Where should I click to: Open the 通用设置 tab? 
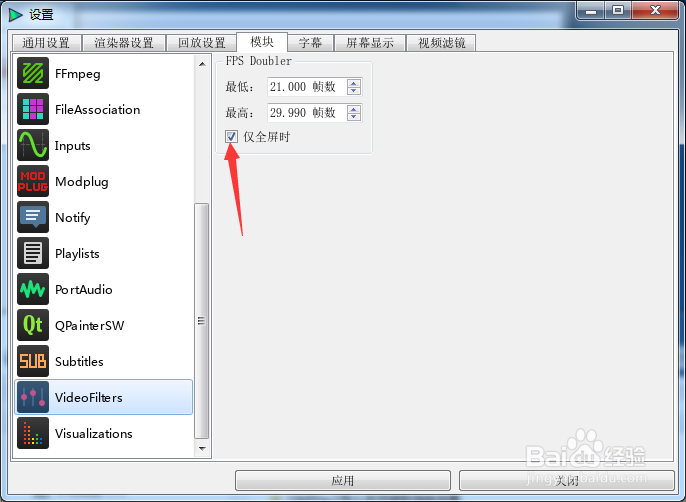click(46, 43)
